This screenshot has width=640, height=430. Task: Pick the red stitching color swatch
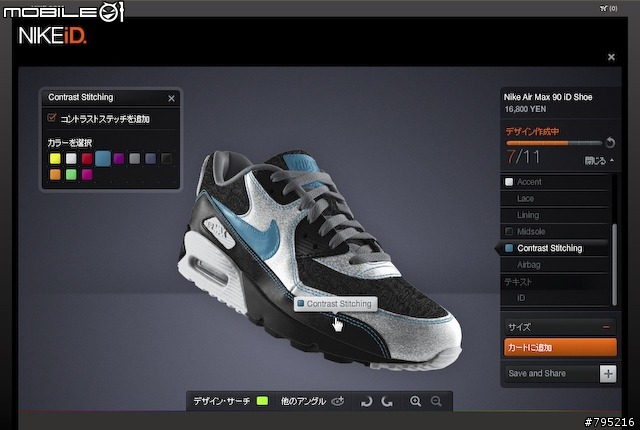tap(87, 158)
